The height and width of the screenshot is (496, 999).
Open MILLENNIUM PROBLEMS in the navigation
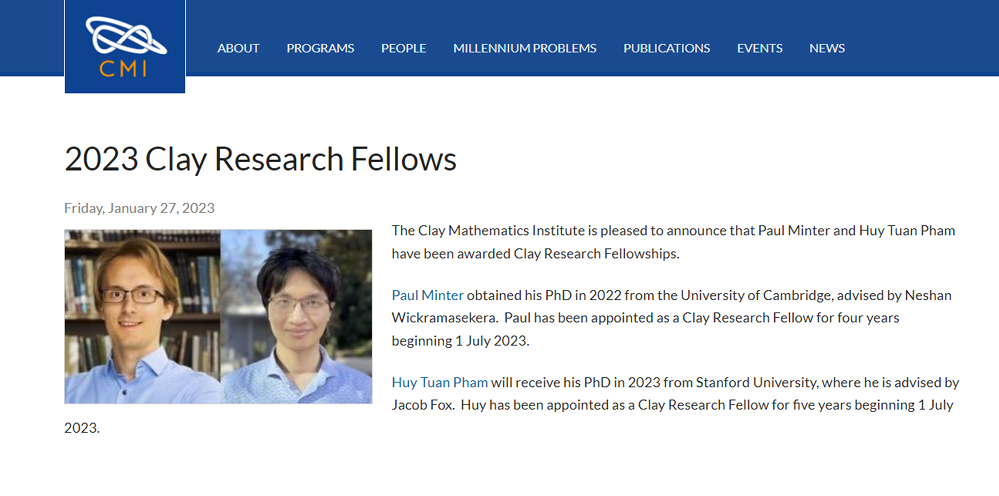[x=525, y=48]
